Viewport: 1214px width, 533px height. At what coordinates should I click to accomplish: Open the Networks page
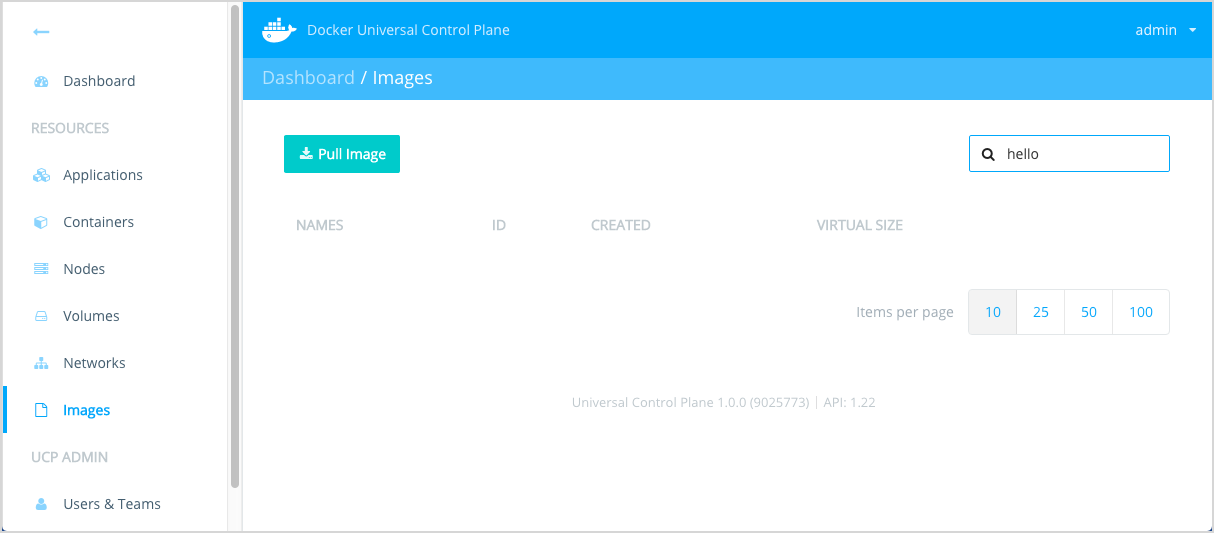[94, 363]
